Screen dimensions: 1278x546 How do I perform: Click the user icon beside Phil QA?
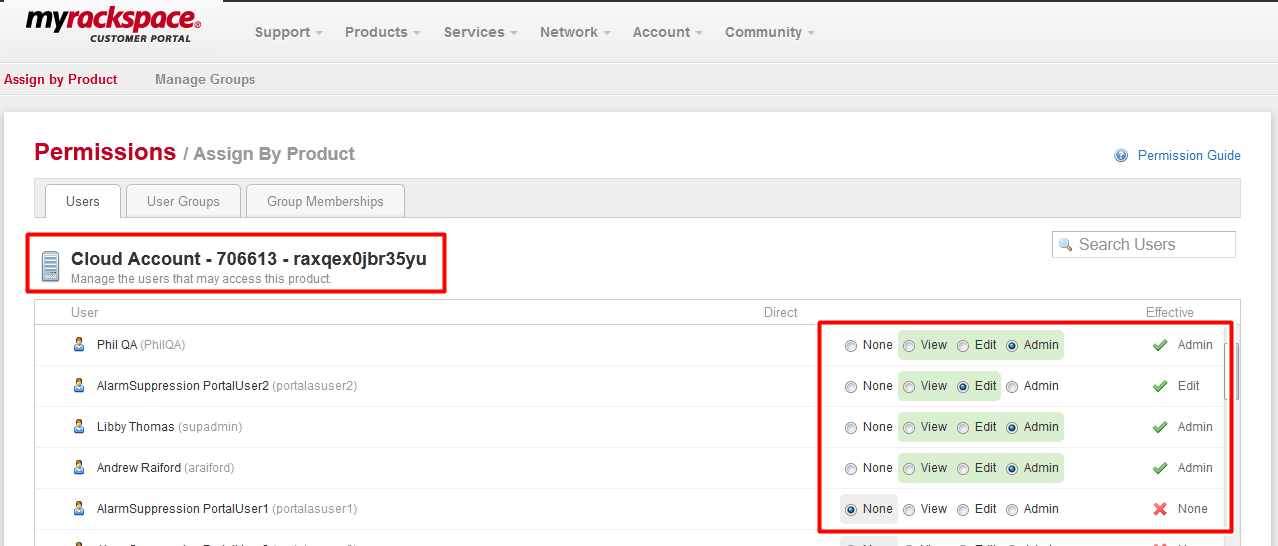point(79,345)
